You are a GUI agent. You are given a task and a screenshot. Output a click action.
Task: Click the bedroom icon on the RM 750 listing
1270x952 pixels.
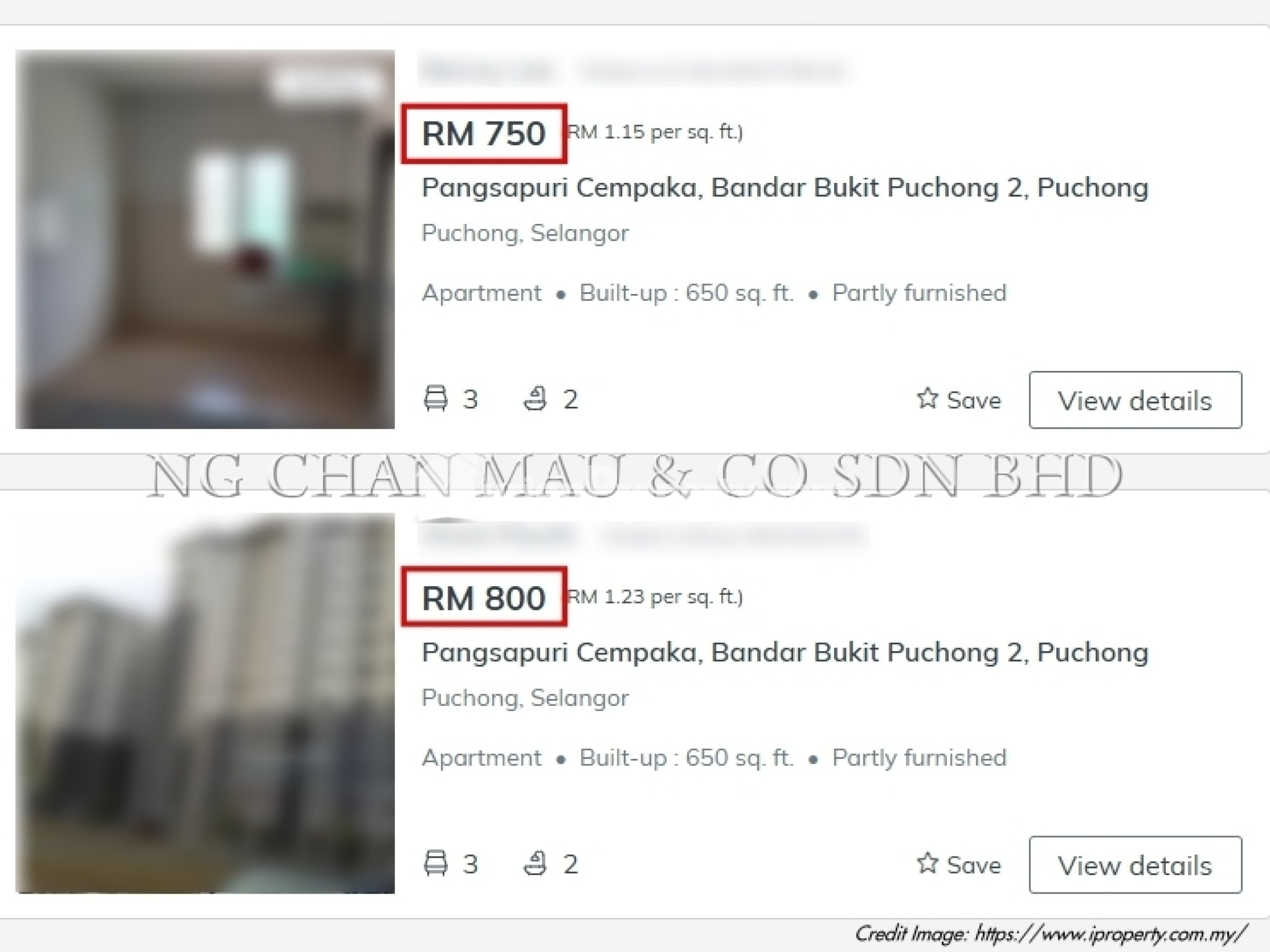point(435,398)
